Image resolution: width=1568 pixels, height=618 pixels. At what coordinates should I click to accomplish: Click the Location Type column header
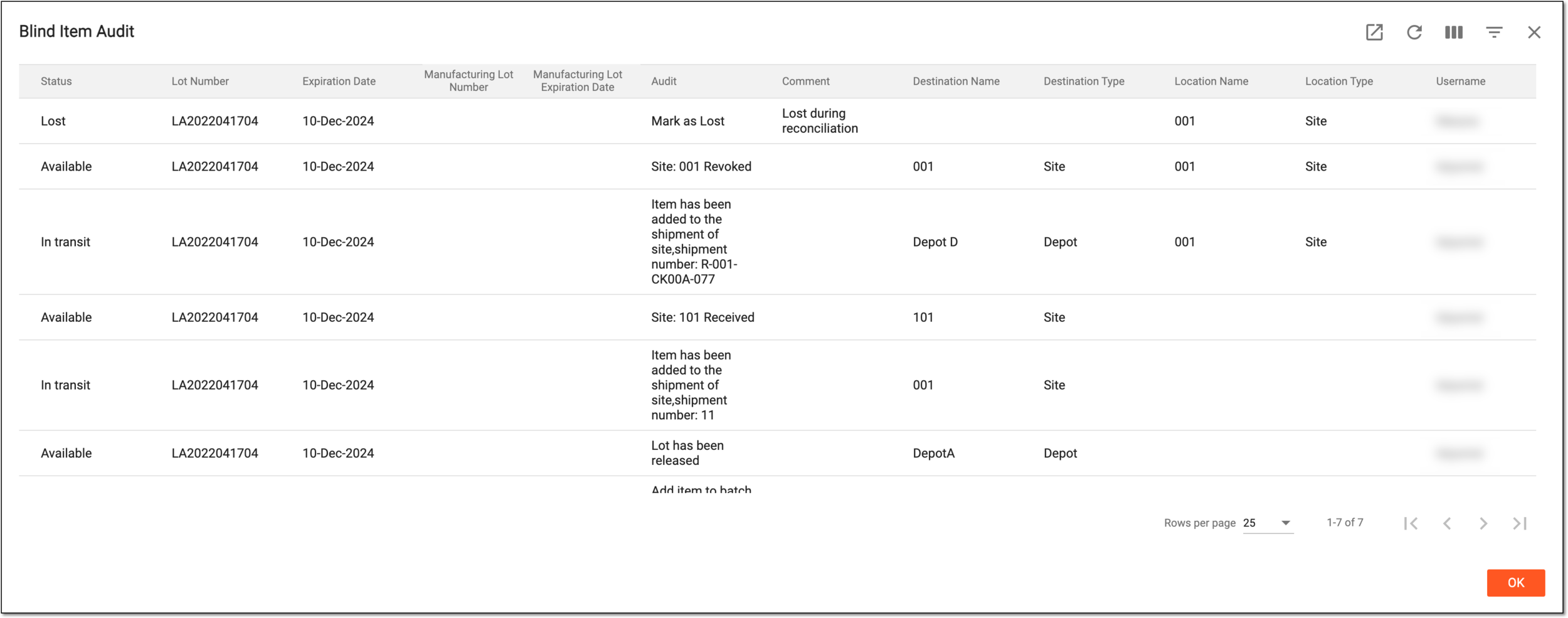1339,81
